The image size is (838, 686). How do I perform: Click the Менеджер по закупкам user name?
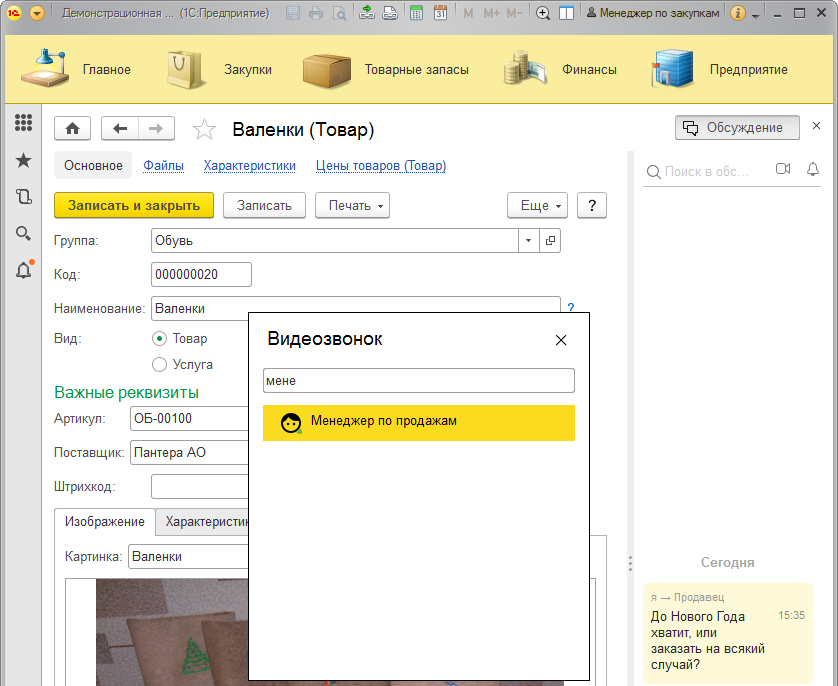(x=654, y=13)
